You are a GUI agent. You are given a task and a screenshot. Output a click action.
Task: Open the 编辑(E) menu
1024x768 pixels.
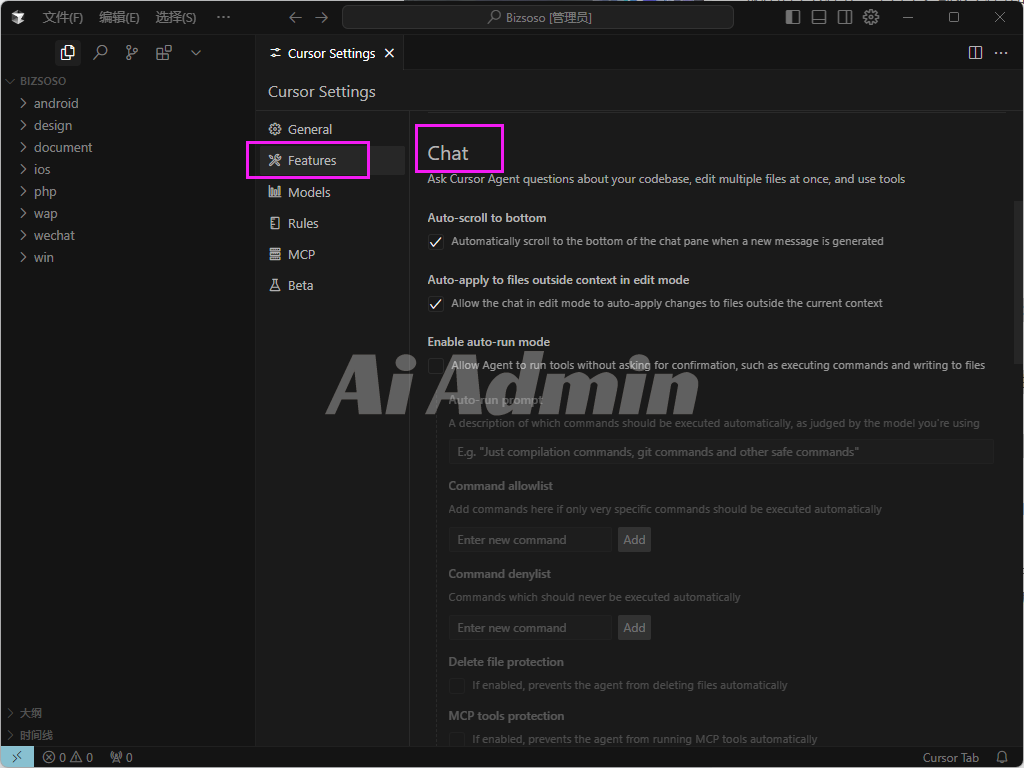point(119,18)
